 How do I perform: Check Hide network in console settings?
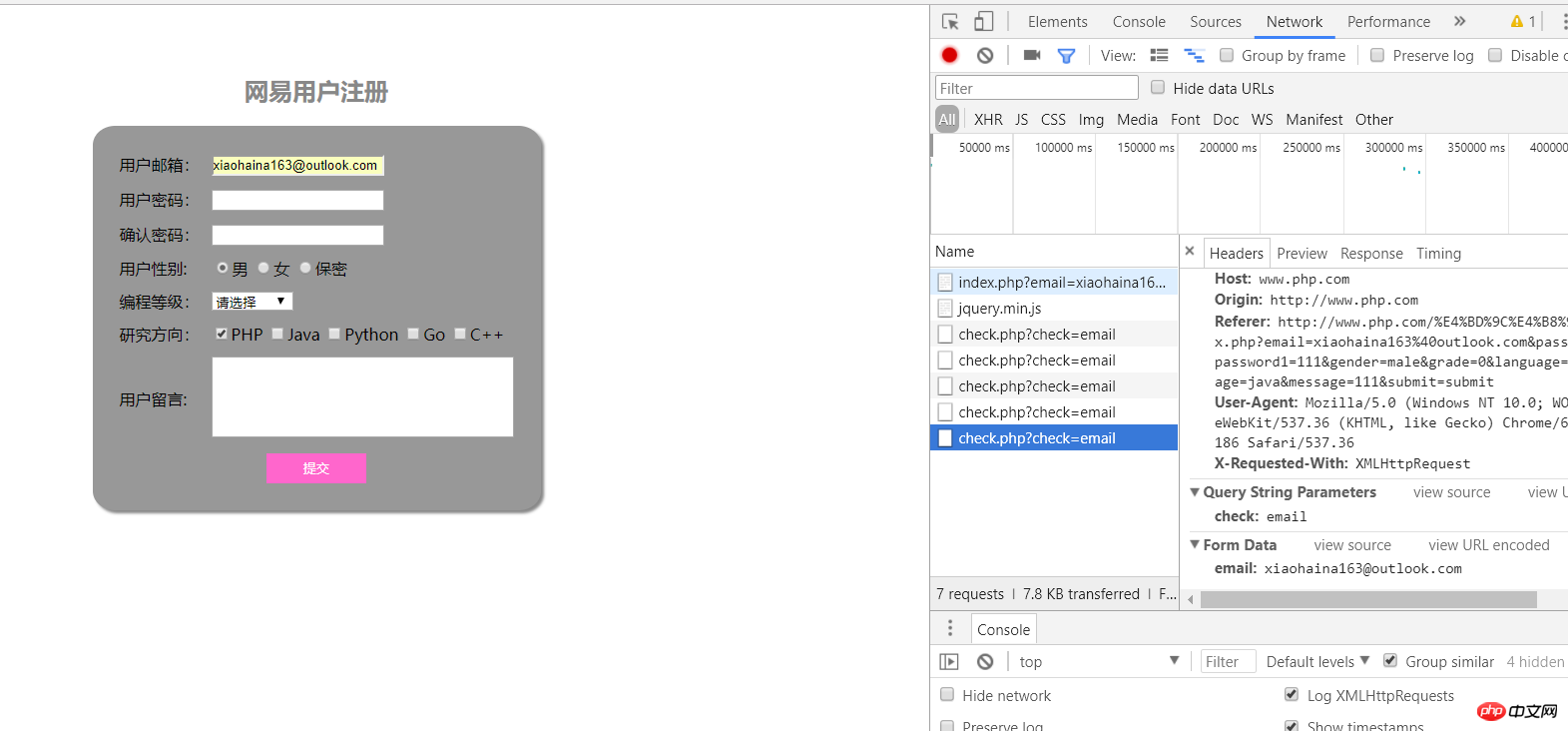pyautogui.click(x=947, y=694)
